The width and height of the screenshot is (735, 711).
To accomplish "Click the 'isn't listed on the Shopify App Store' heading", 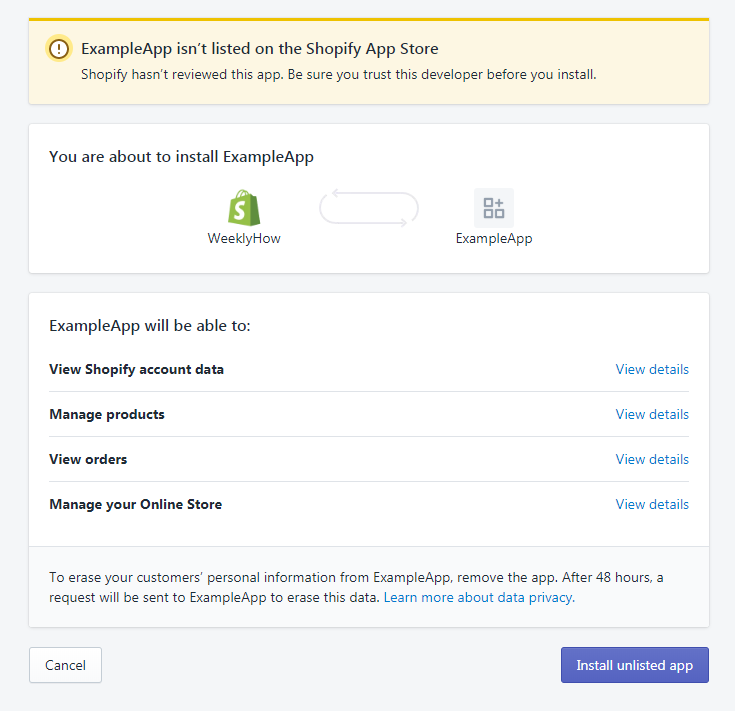I will coord(260,49).
